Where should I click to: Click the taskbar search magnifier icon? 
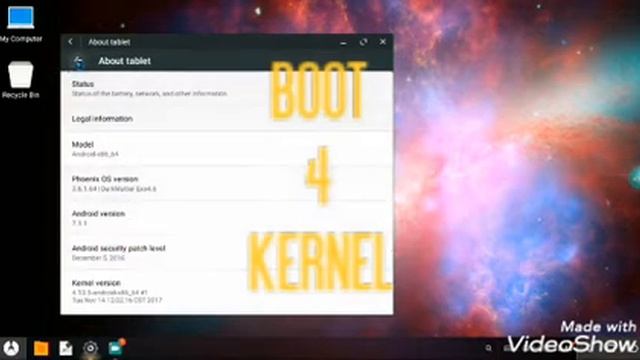coord(488,348)
